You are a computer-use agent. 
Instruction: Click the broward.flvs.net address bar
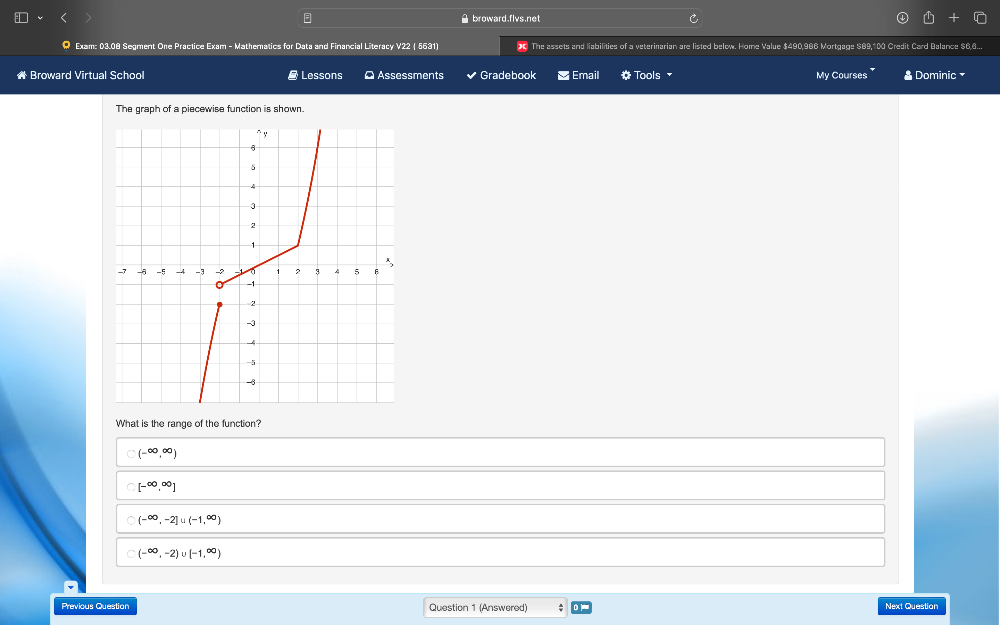[x=500, y=18]
